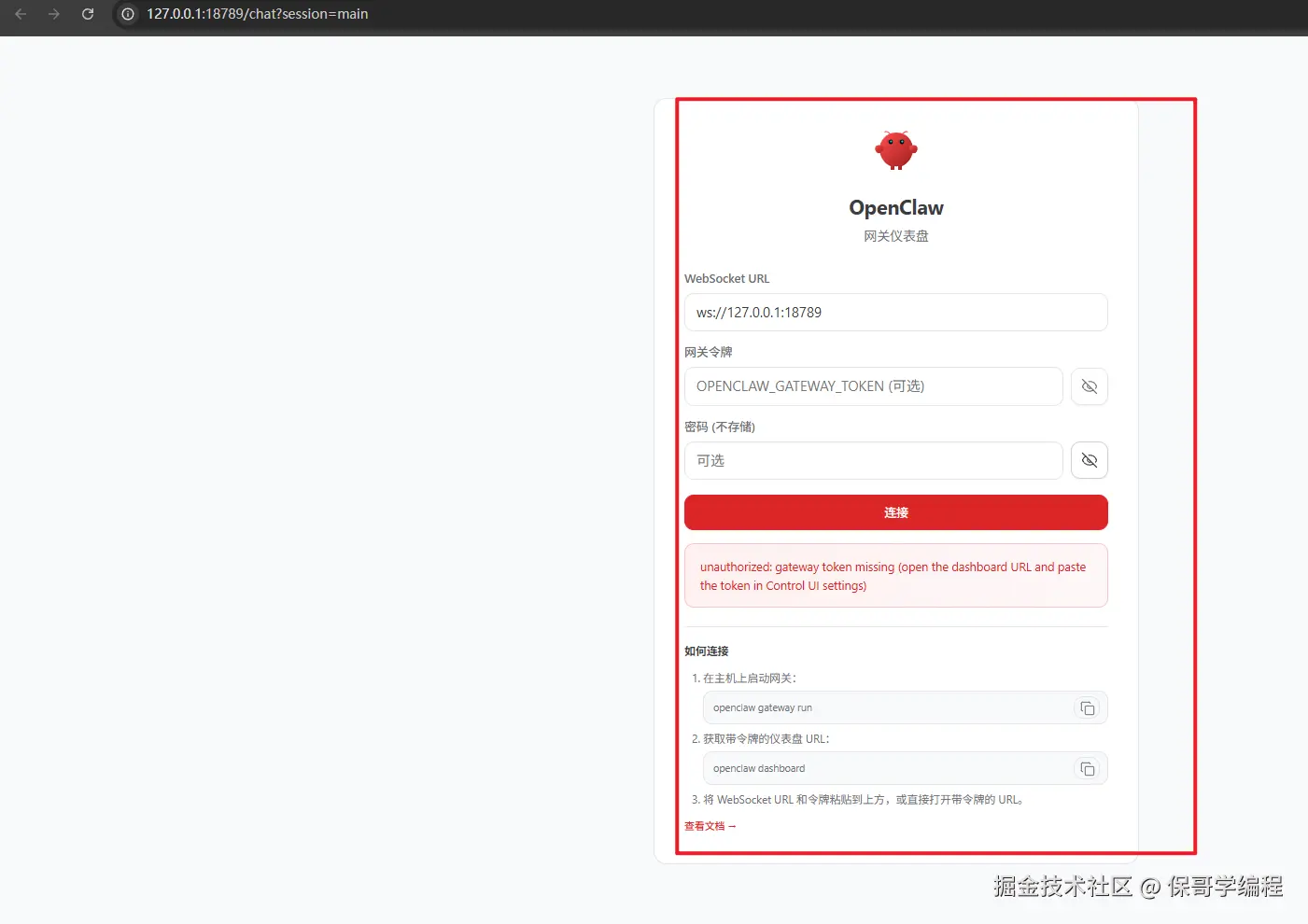Click the 密码 (不存储) label
Screen dimensions: 1308x924
click(719, 427)
